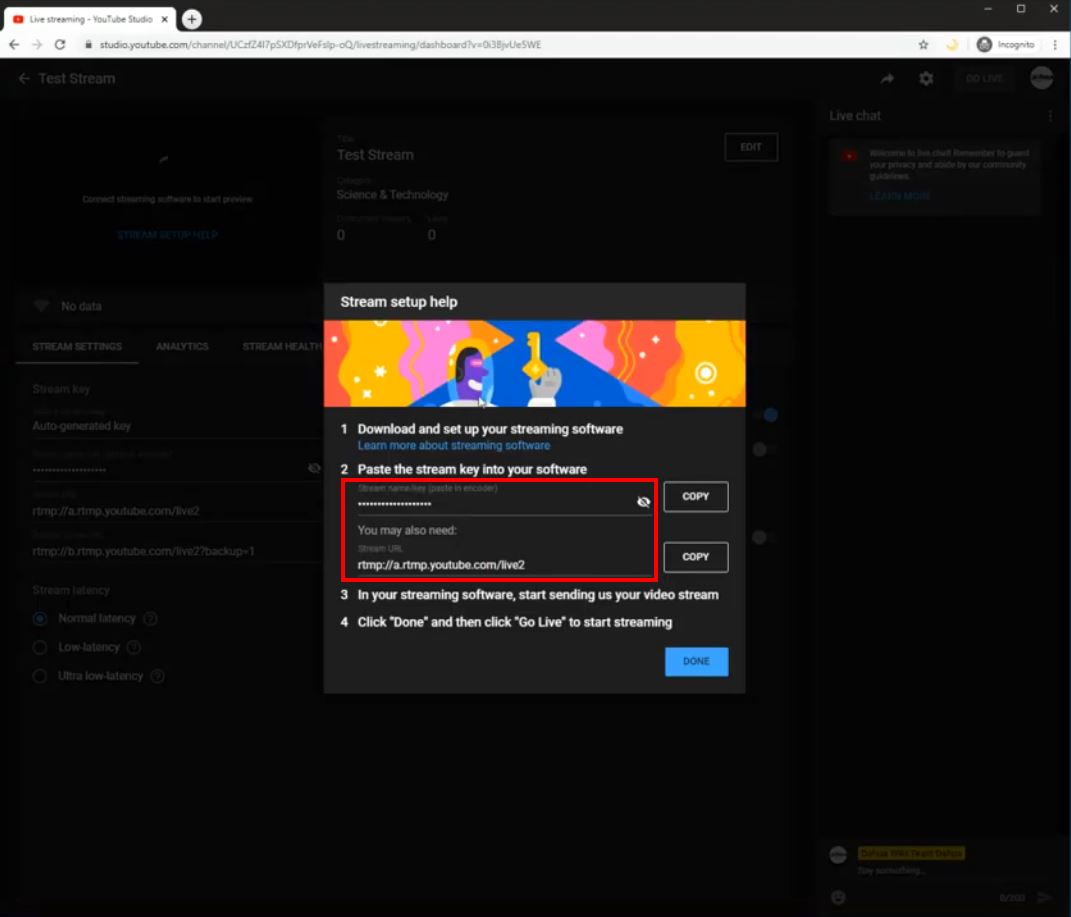The width and height of the screenshot is (1071, 917).
Task: Open the channel avatar menu
Action: [x=1042, y=79]
